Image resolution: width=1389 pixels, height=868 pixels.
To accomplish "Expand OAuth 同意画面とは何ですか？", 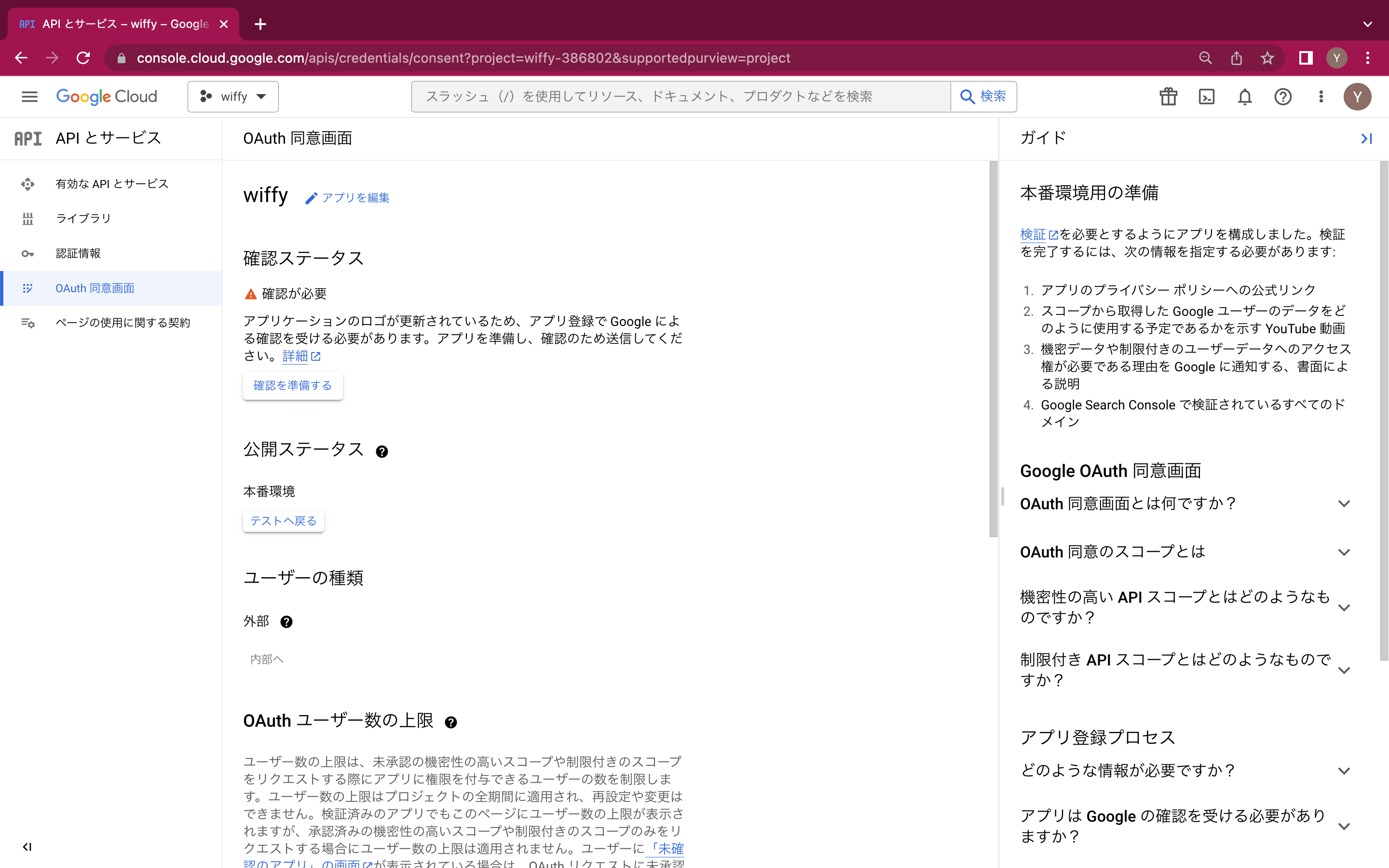I will pos(1185,503).
